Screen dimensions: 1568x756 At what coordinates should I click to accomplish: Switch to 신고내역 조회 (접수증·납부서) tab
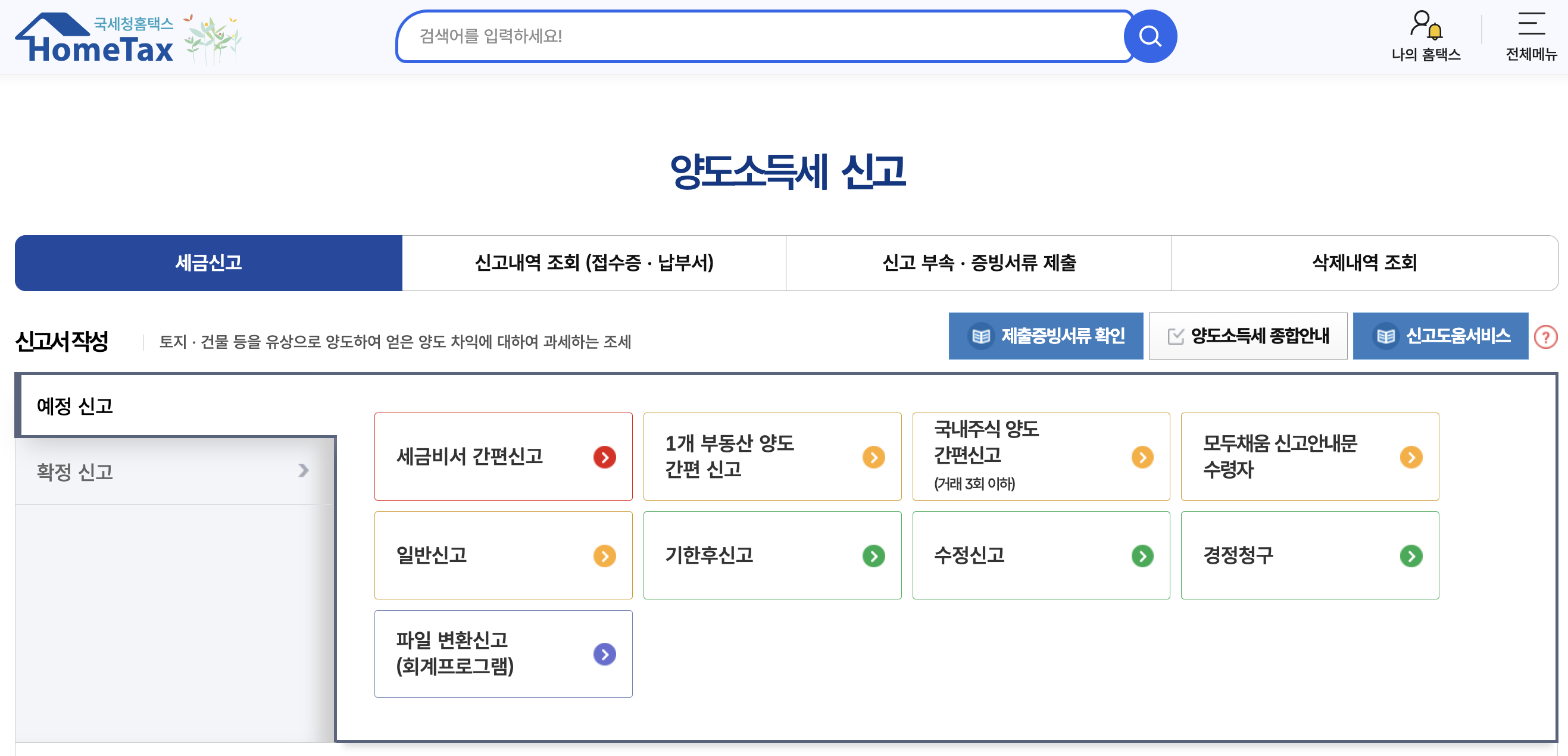[x=594, y=263]
